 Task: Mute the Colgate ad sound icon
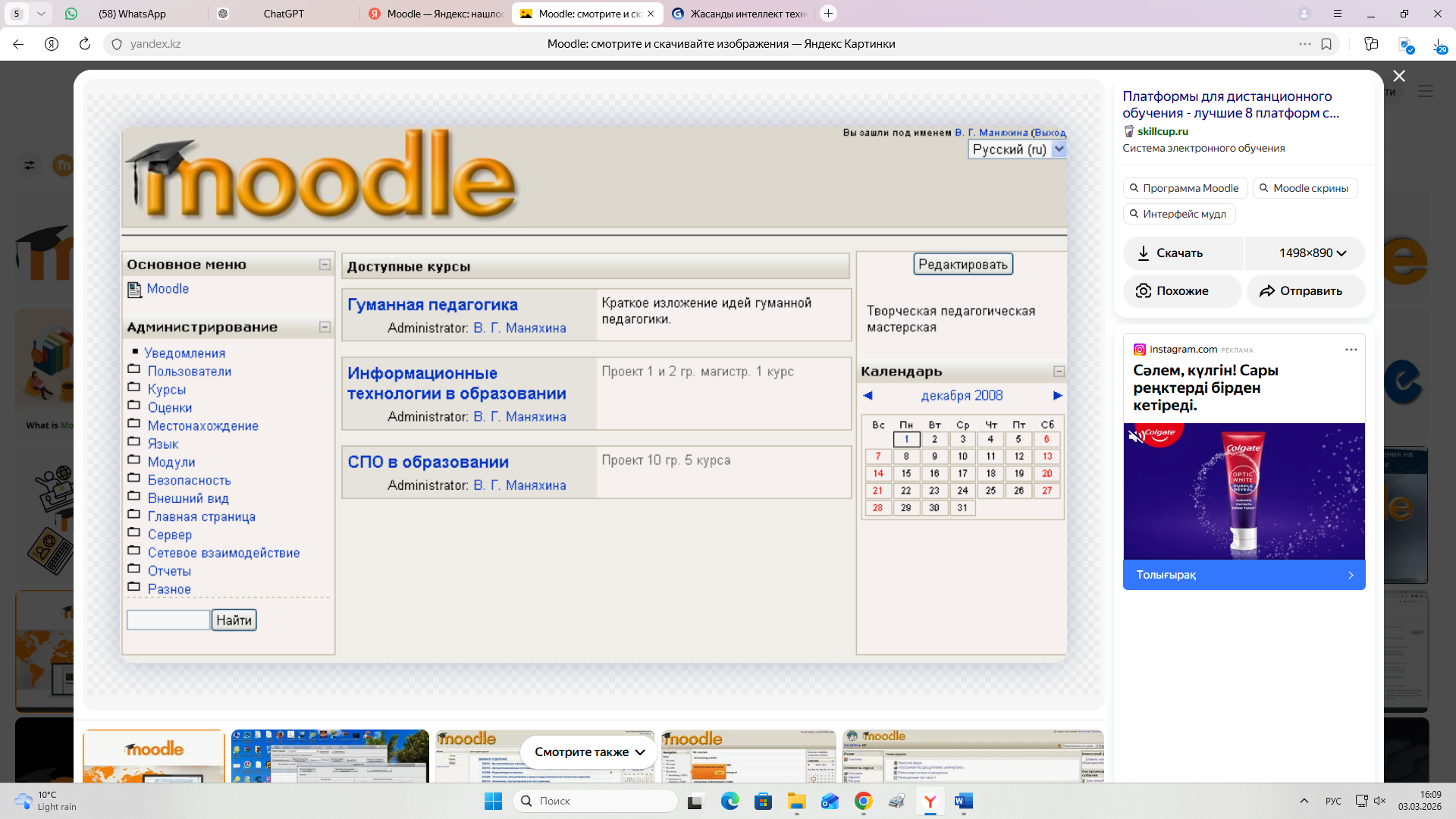pos(1134,437)
